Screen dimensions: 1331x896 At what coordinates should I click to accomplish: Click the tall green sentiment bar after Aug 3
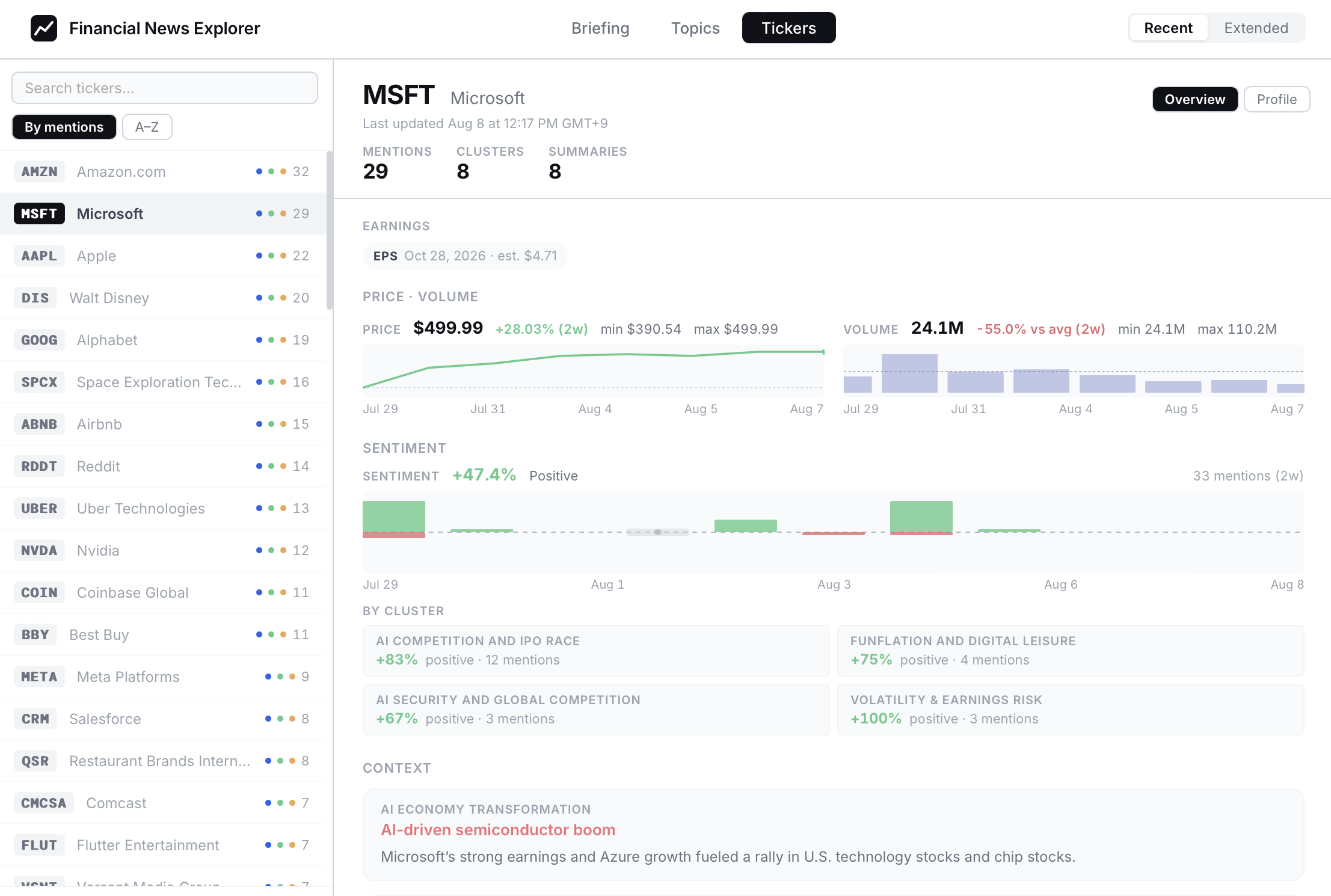[921, 517]
